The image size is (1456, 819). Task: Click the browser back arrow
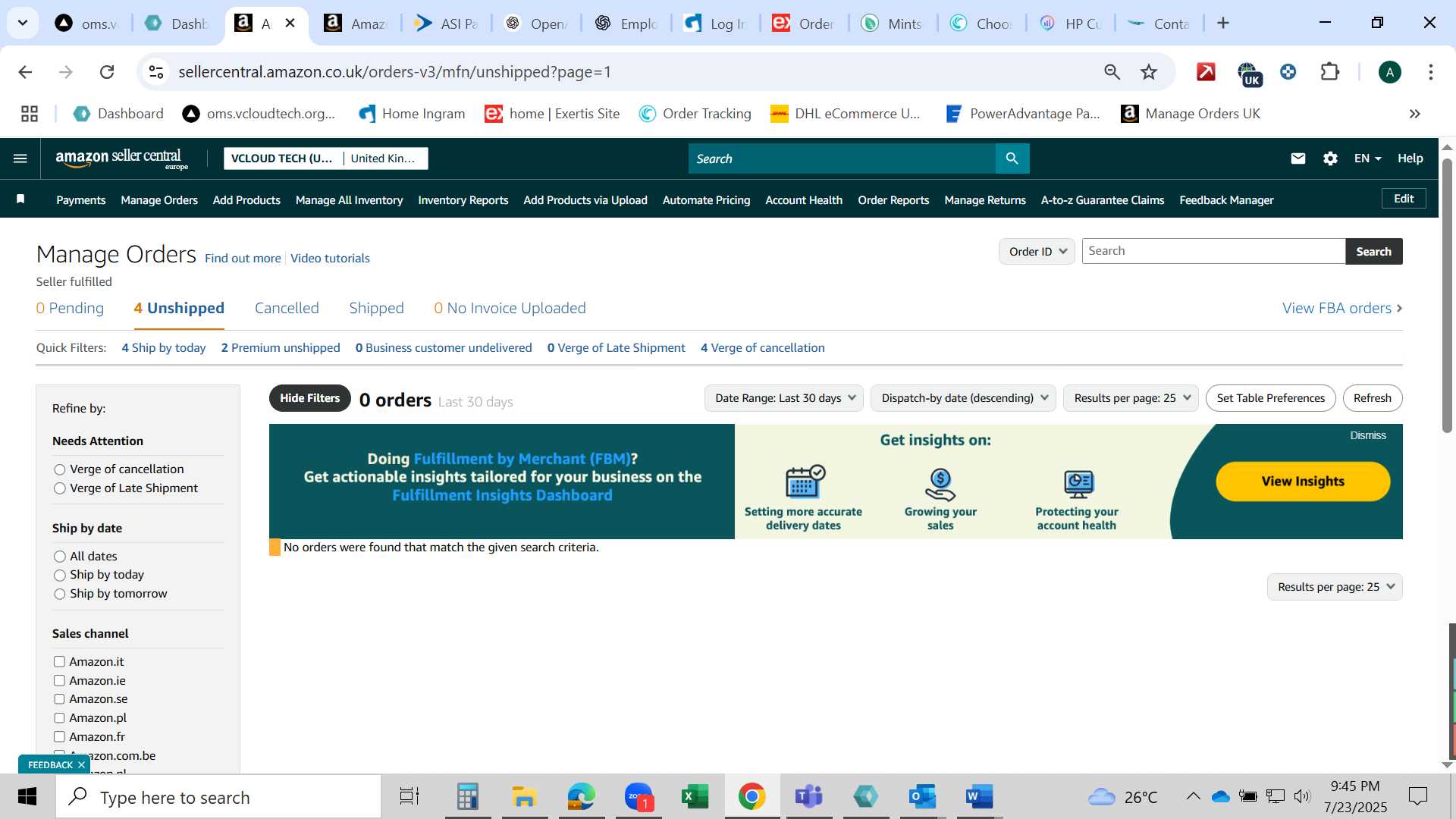pyautogui.click(x=25, y=72)
